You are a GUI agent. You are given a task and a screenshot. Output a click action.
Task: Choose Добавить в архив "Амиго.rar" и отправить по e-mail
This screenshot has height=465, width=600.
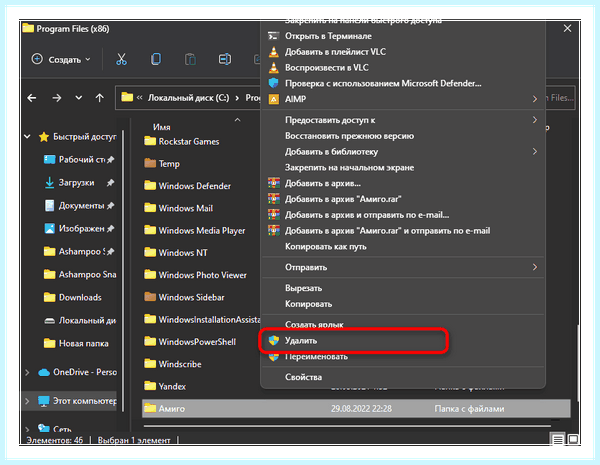click(x=403, y=230)
